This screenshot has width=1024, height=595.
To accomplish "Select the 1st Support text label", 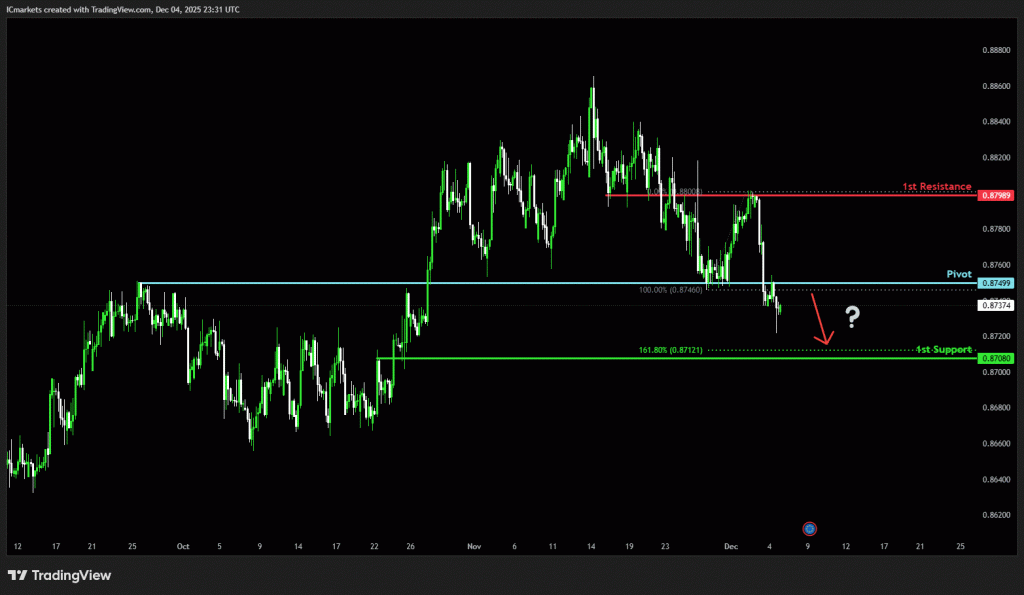I will click(x=943, y=349).
